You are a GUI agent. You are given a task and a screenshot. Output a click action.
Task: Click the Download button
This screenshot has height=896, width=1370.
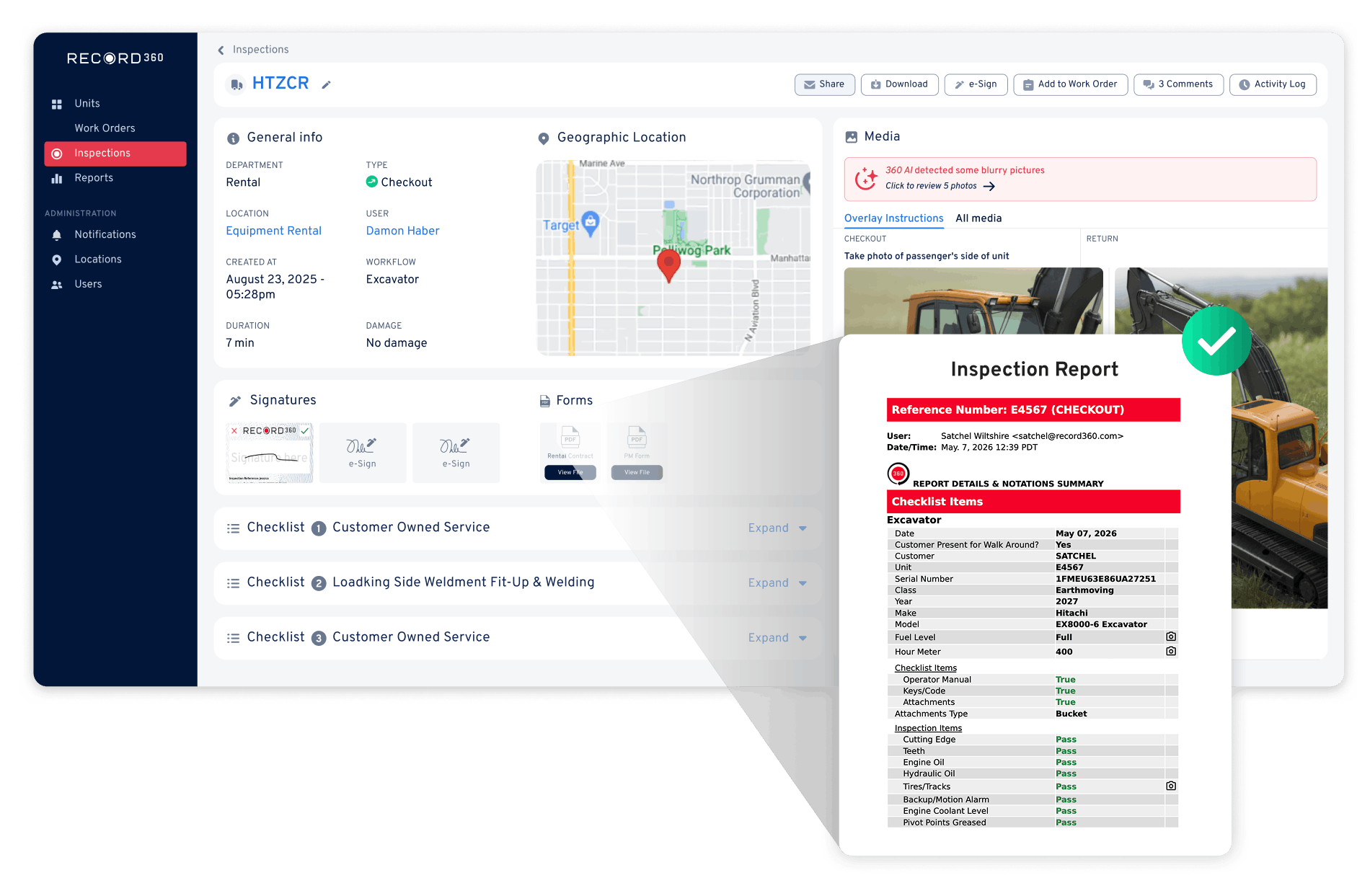tap(899, 85)
